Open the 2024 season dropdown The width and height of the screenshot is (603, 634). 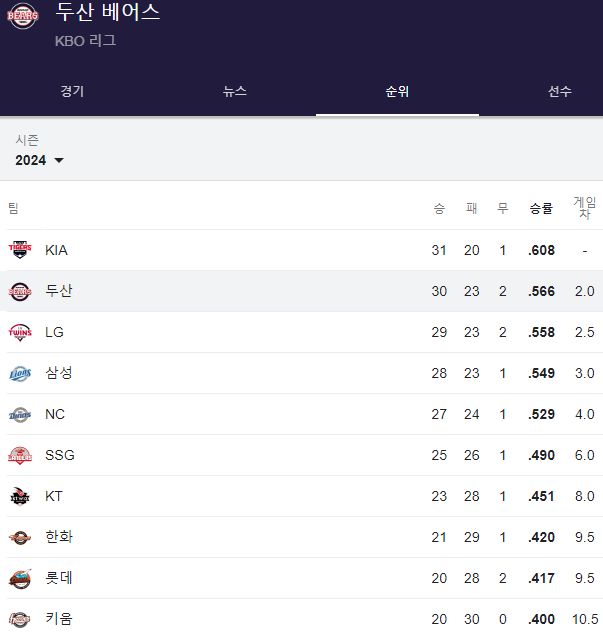31,160
